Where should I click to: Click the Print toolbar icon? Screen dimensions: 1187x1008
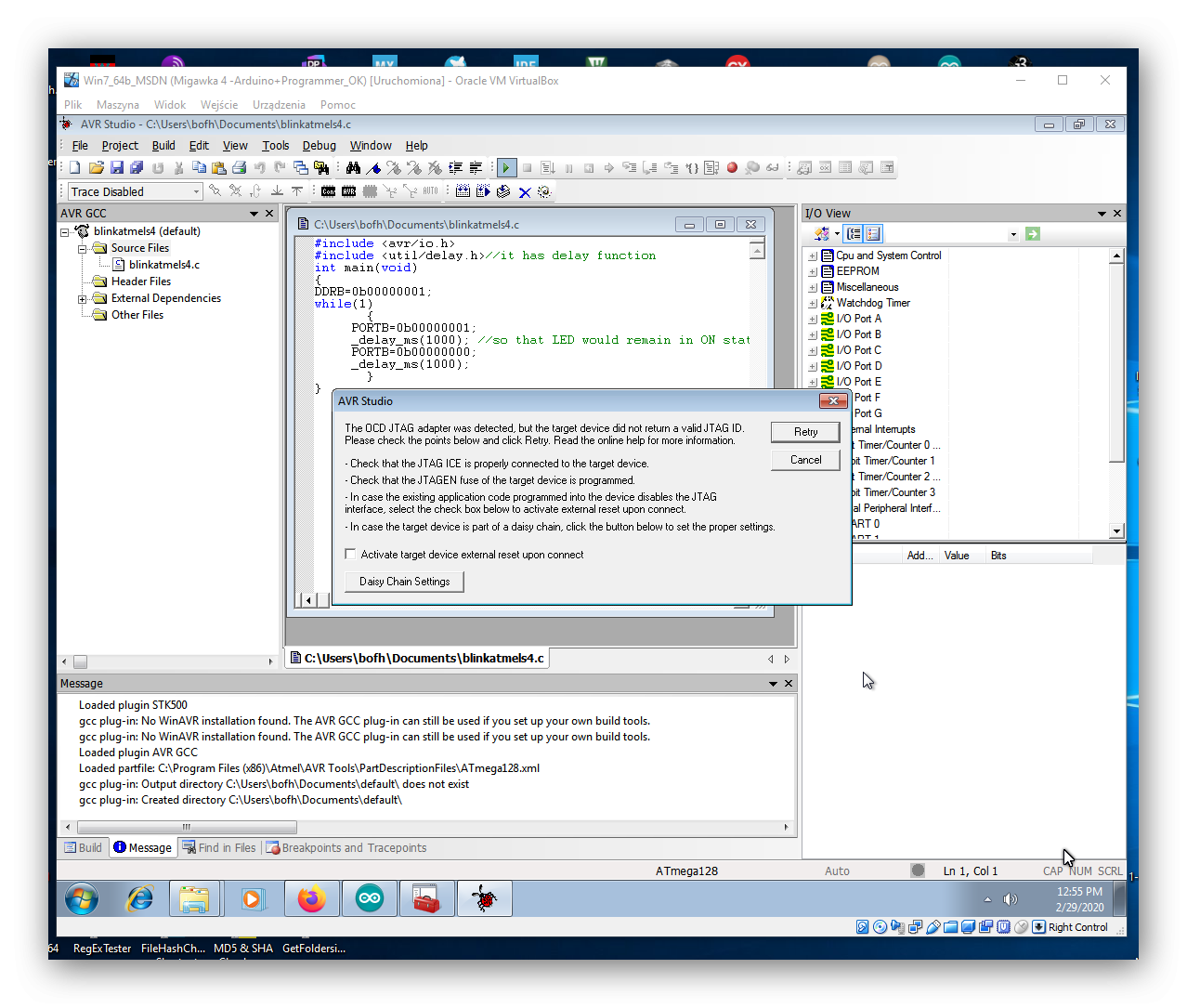pos(239,168)
